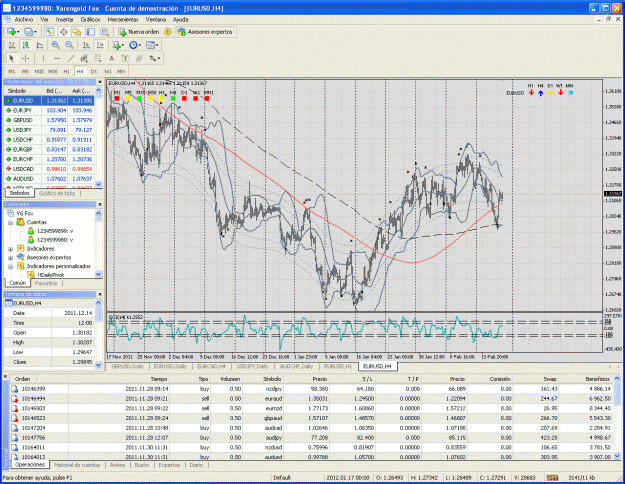The height and width of the screenshot is (484, 625).
Task: Switch timeframe to M5
Action: (x=25, y=71)
